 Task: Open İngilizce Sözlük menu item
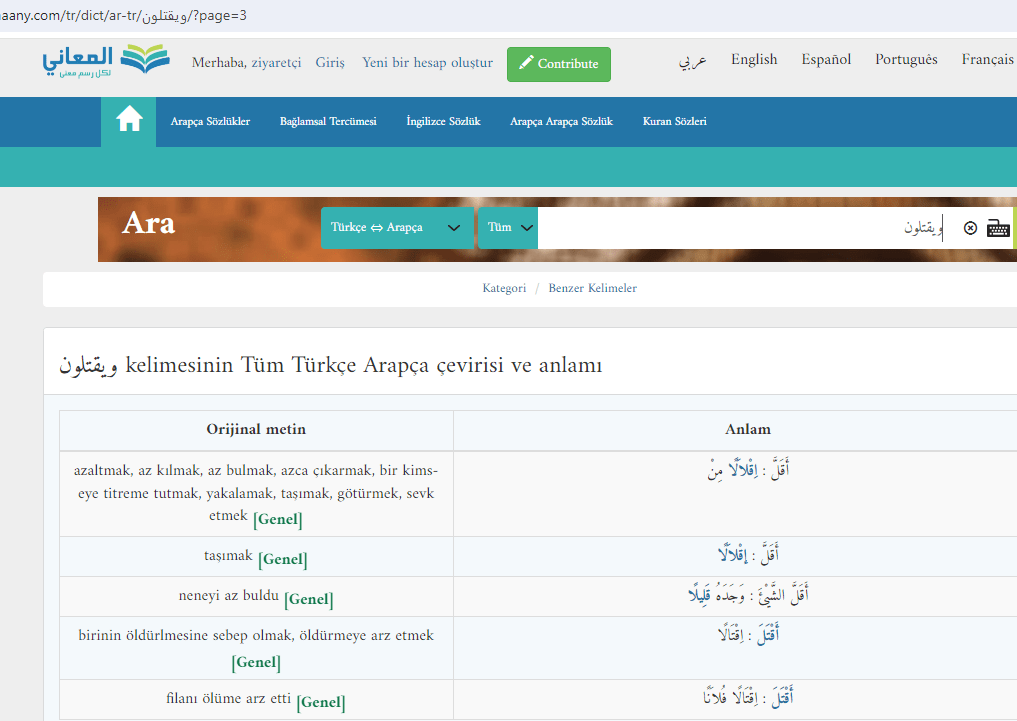coord(443,122)
